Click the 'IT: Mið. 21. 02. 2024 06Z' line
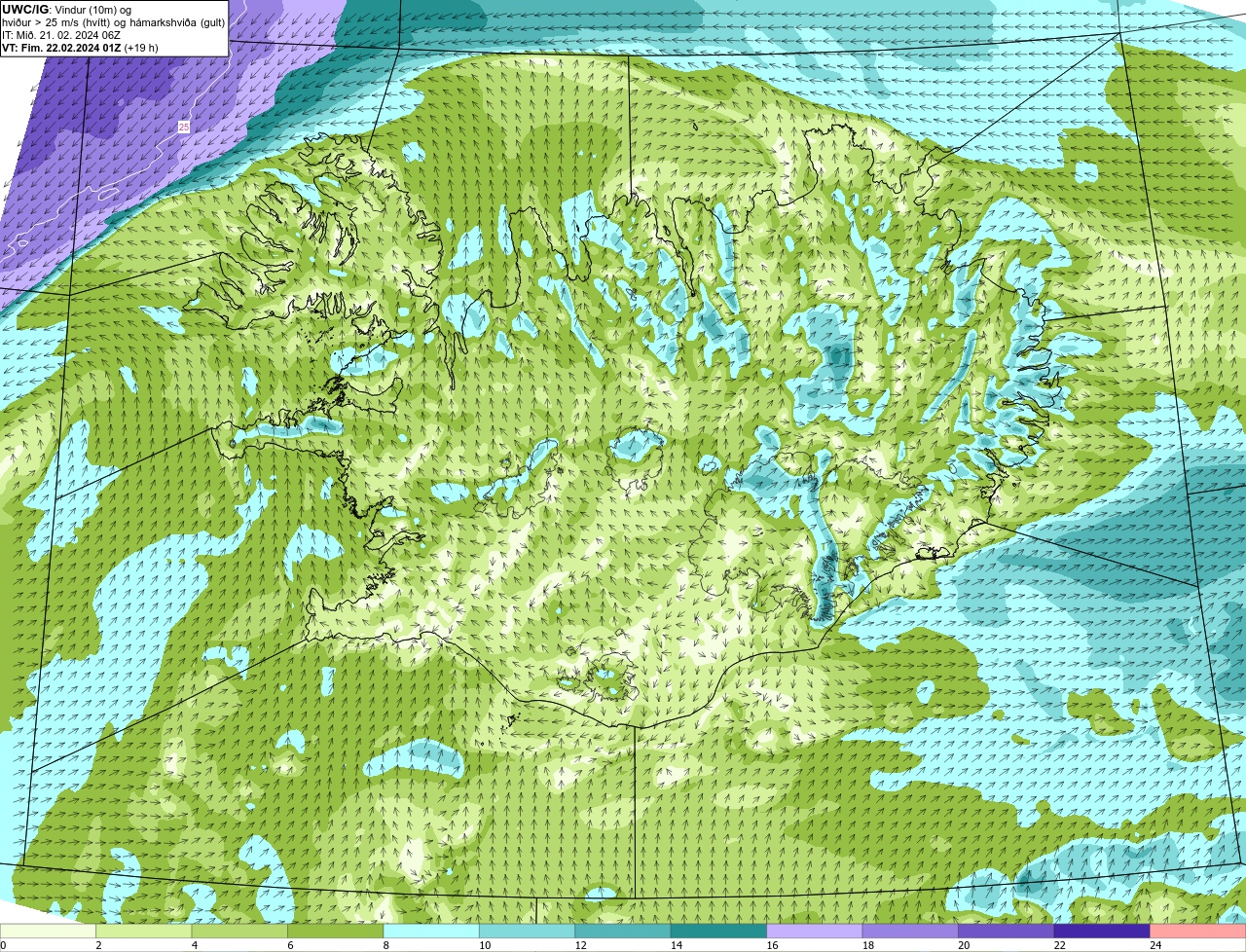 tap(61, 35)
